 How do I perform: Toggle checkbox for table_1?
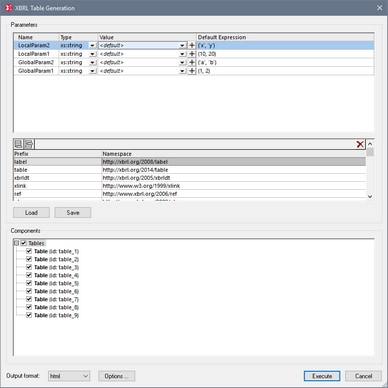[x=29, y=251]
